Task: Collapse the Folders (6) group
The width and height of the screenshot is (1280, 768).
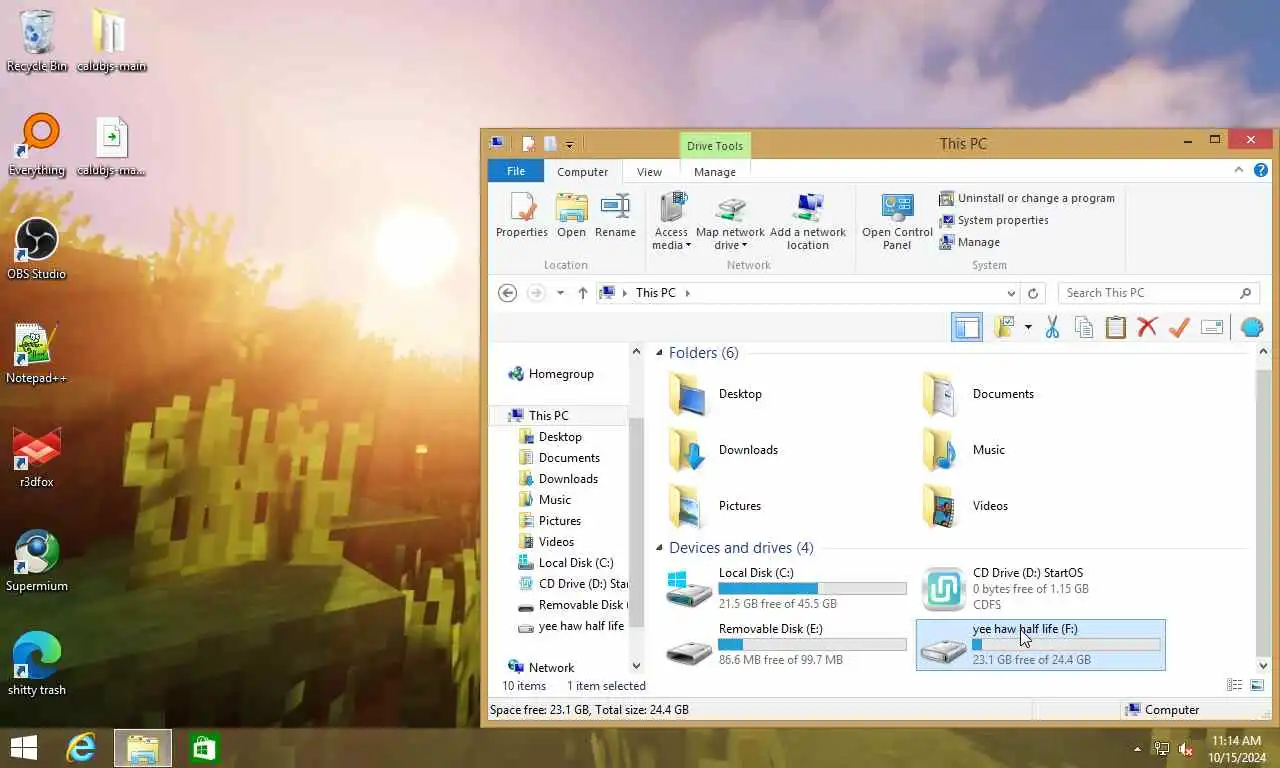Action: tap(659, 353)
